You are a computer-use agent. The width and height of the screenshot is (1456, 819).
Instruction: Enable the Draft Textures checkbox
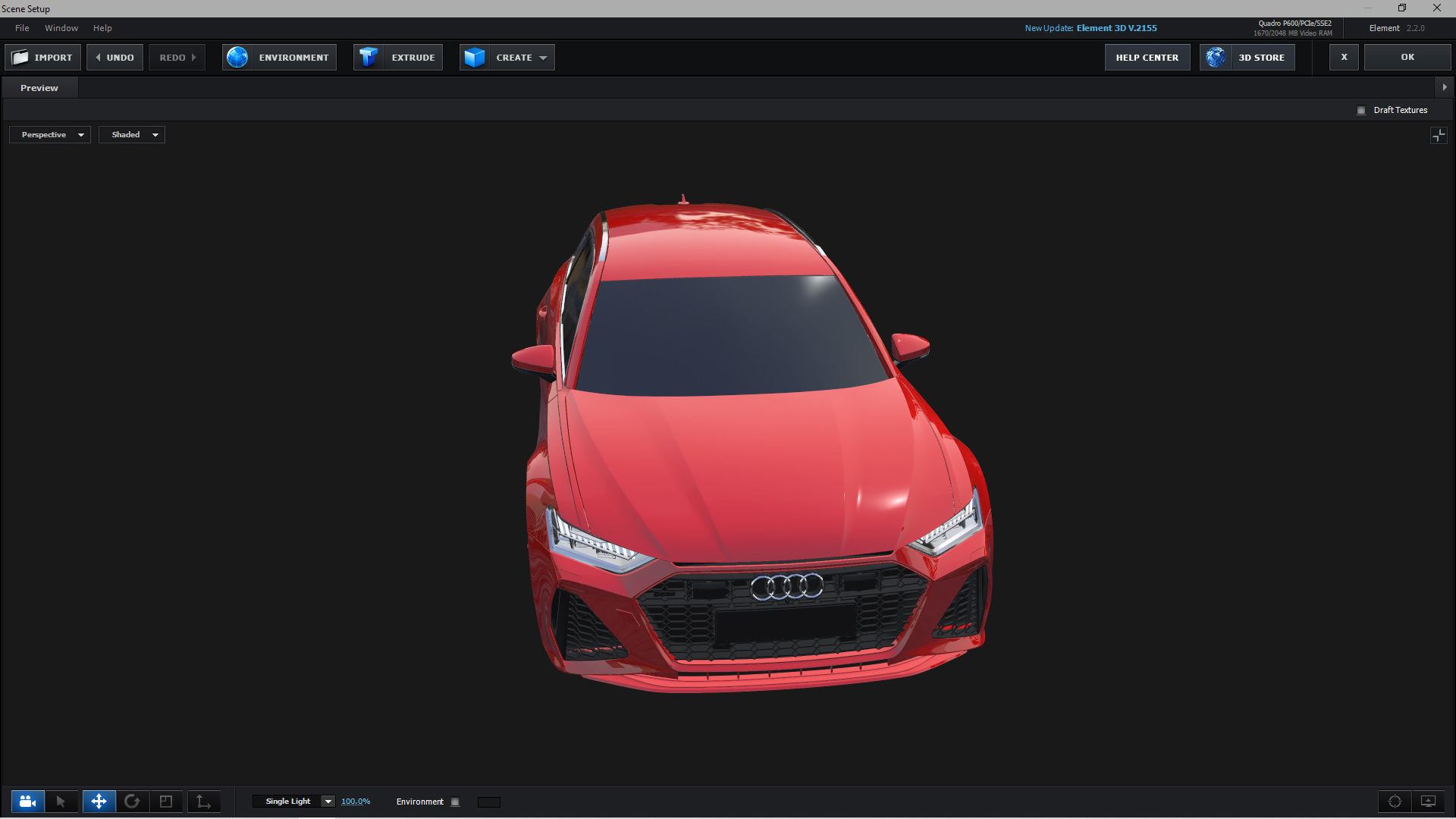(1361, 111)
